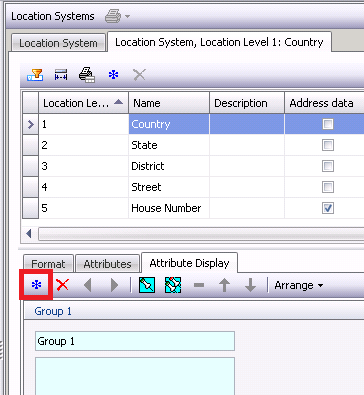This screenshot has width=364, height=395.
Task: Toggle Address data checkbox for State
Action: click(x=328, y=145)
